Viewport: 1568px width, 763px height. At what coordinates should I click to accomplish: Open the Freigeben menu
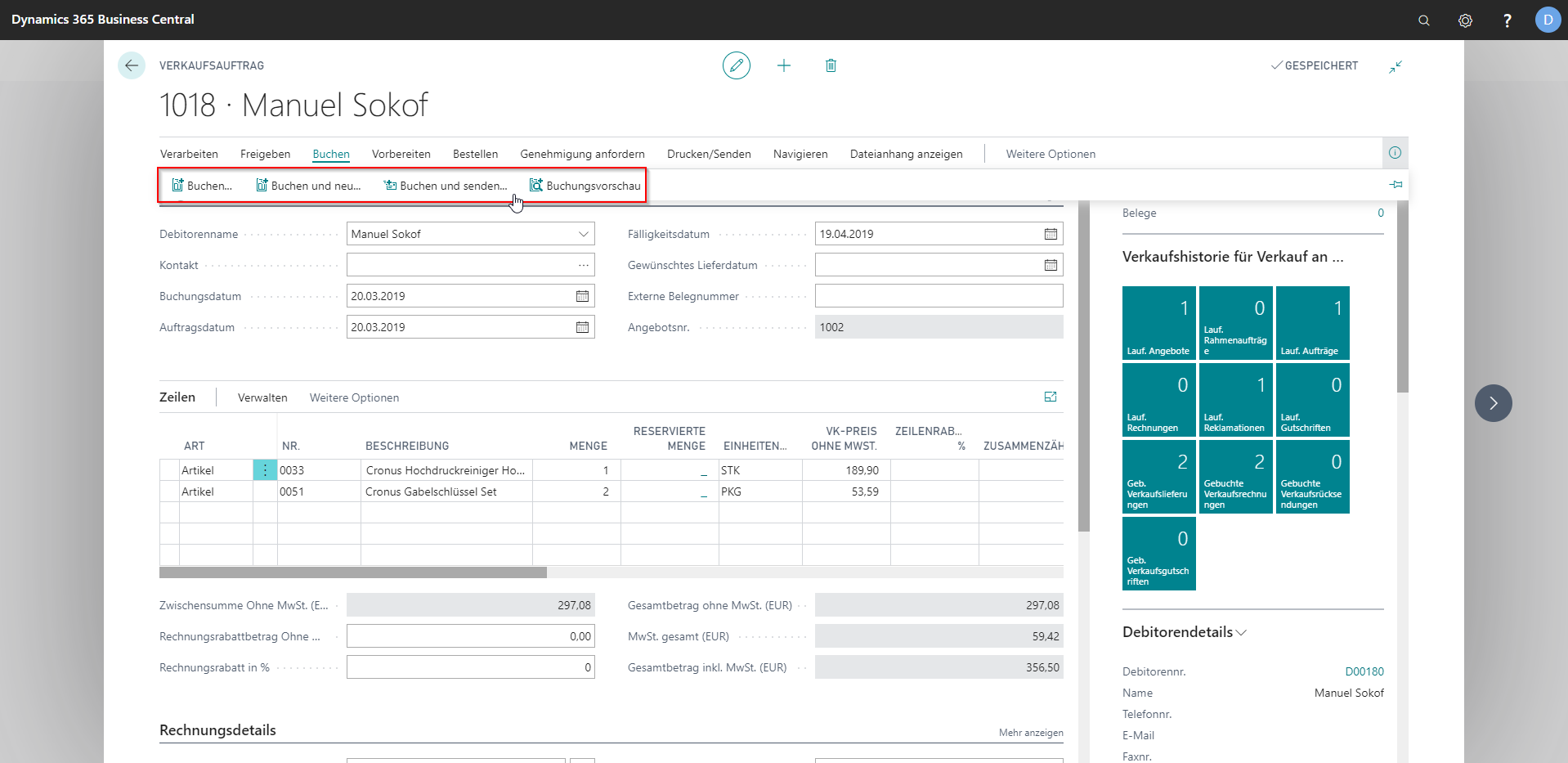tap(265, 154)
